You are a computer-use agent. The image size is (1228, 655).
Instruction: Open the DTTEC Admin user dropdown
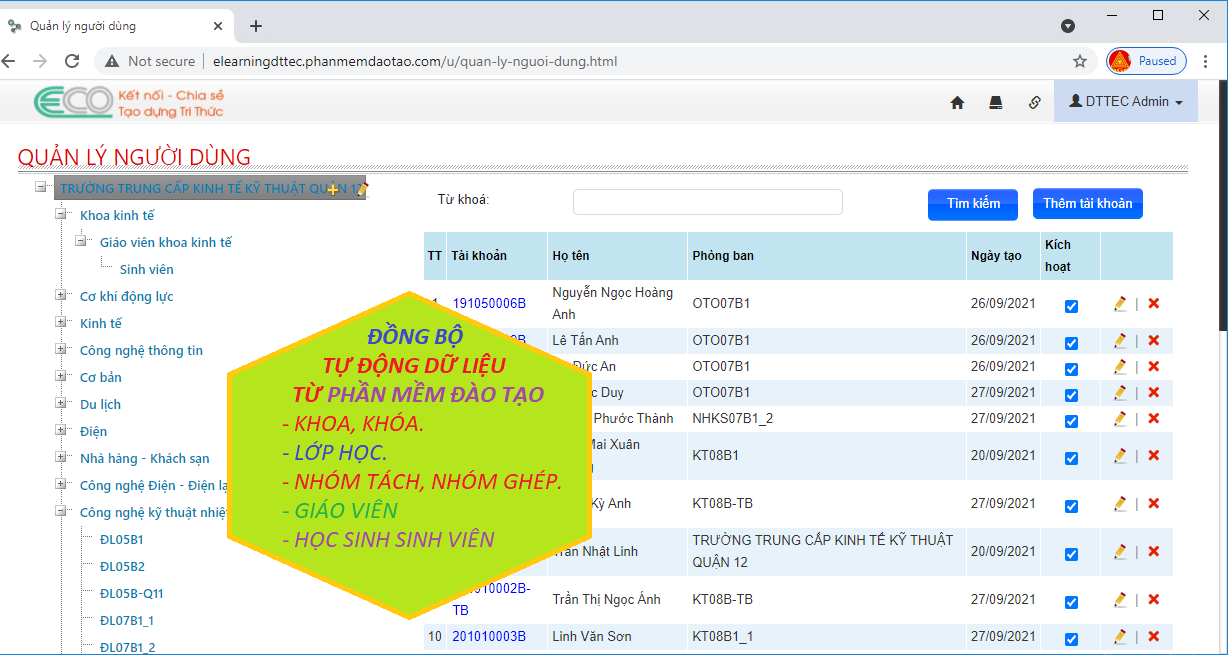tap(1125, 102)
